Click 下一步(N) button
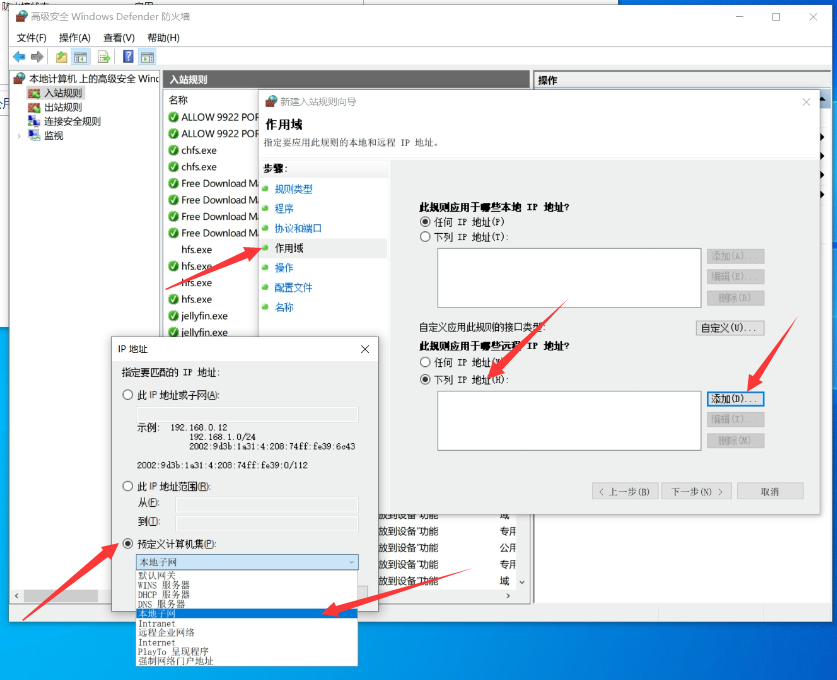Image resolution: width=837 pixels, height=680 pixels. pos(697,491)
